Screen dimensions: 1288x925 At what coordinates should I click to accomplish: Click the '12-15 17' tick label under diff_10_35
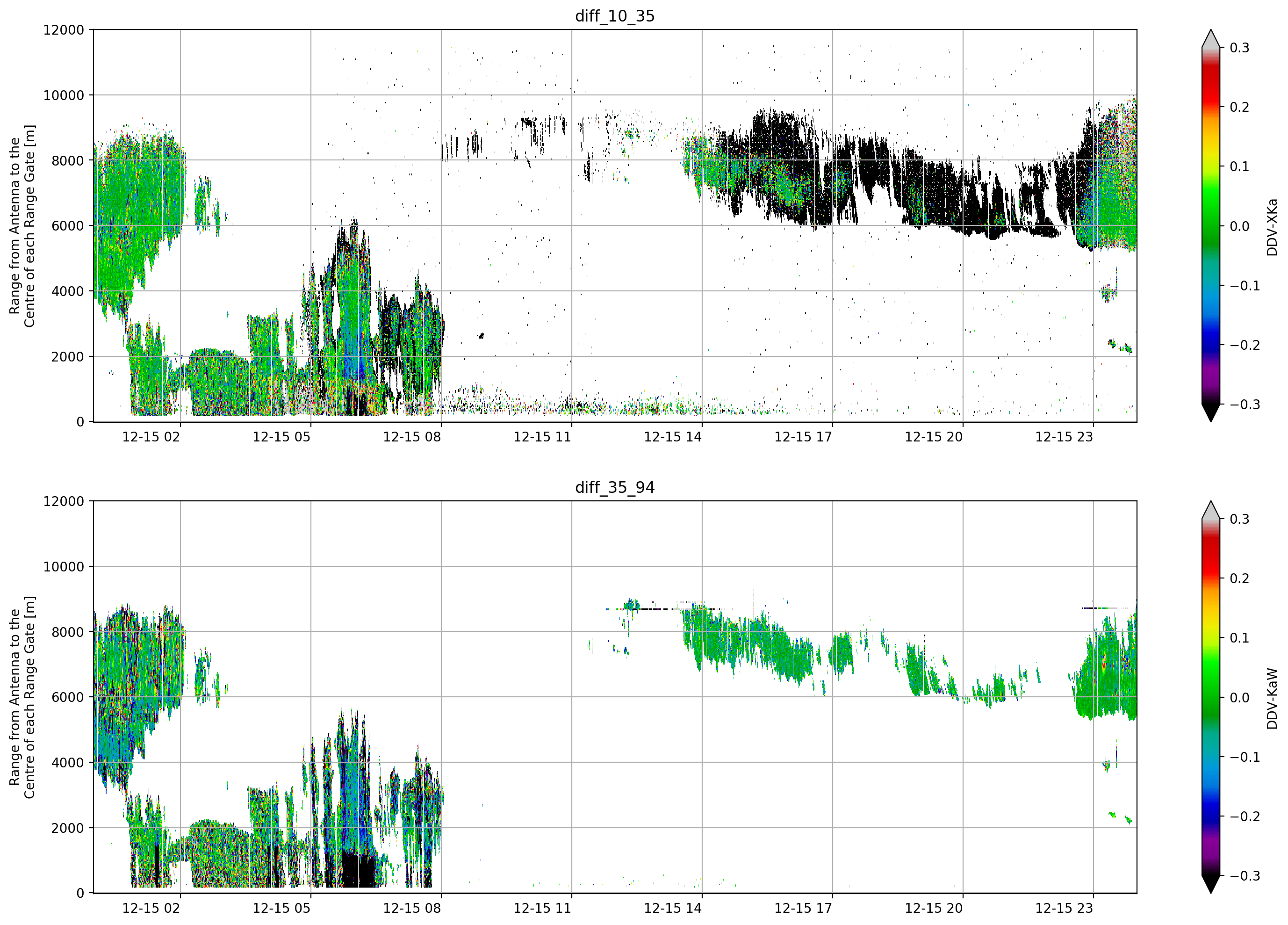(x=803, y=437)
